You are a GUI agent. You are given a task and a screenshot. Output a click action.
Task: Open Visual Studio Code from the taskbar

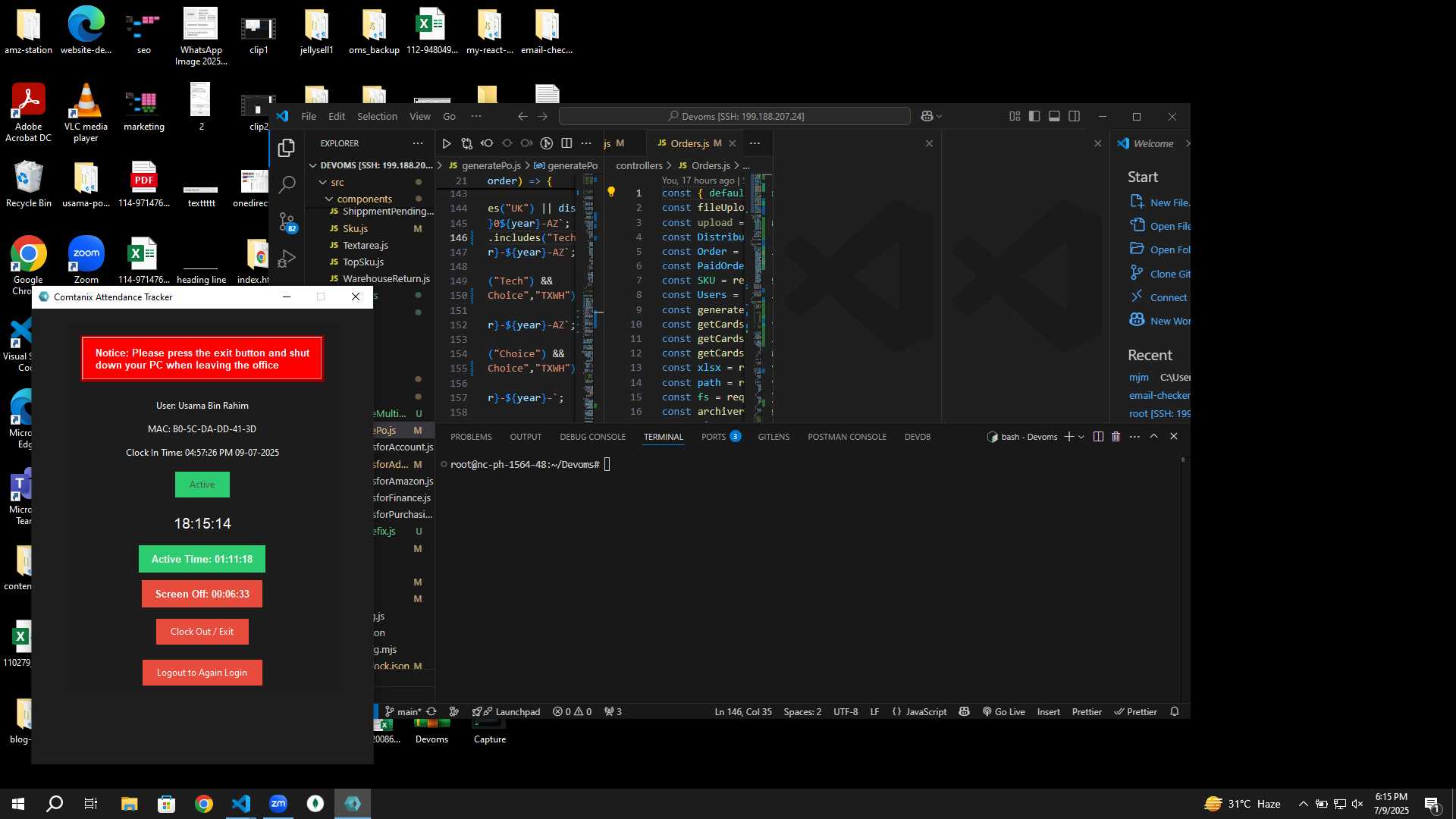[x=241, y=804]
